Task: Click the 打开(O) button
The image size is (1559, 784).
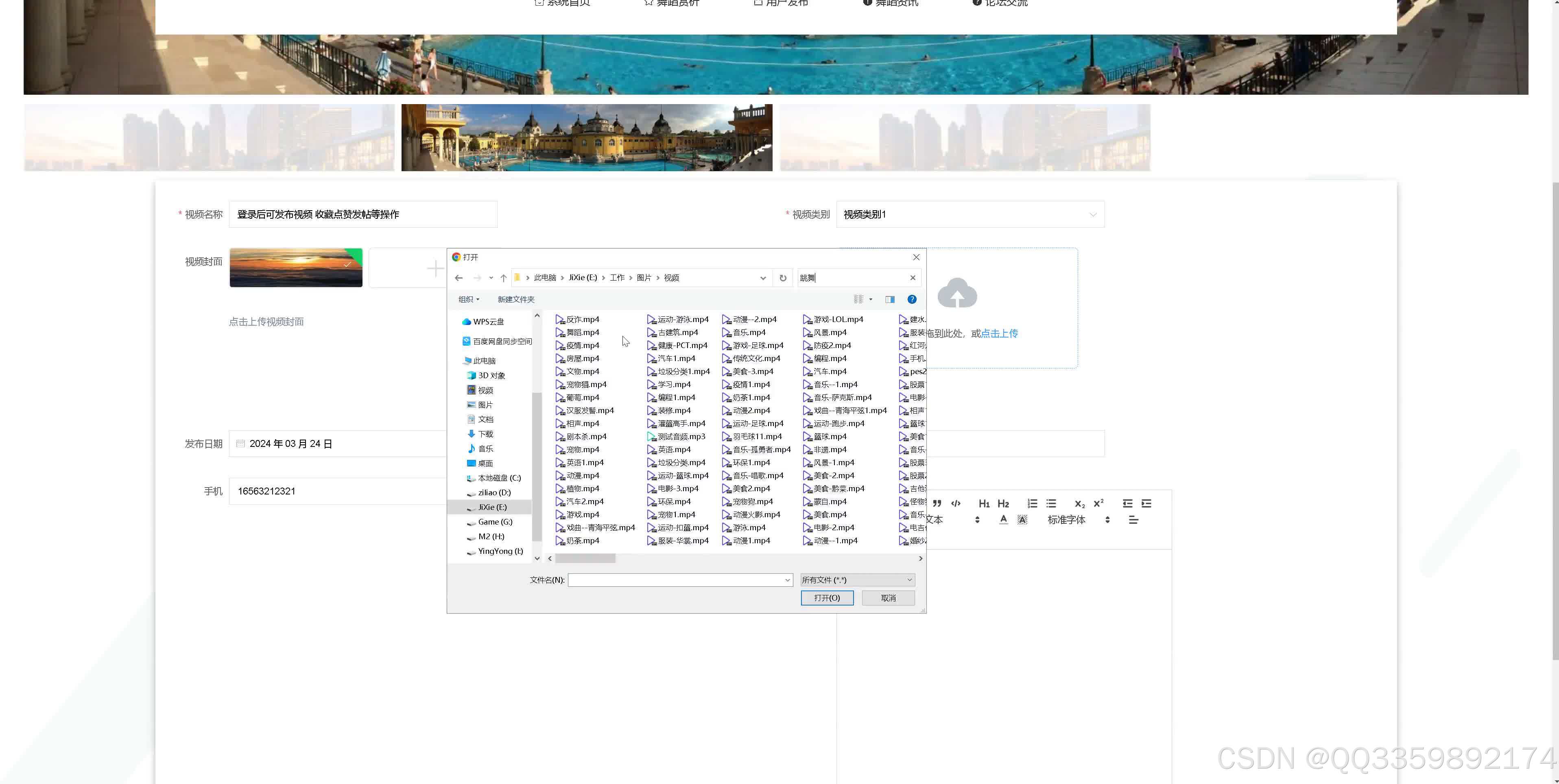Action: [x=827, y=598]
